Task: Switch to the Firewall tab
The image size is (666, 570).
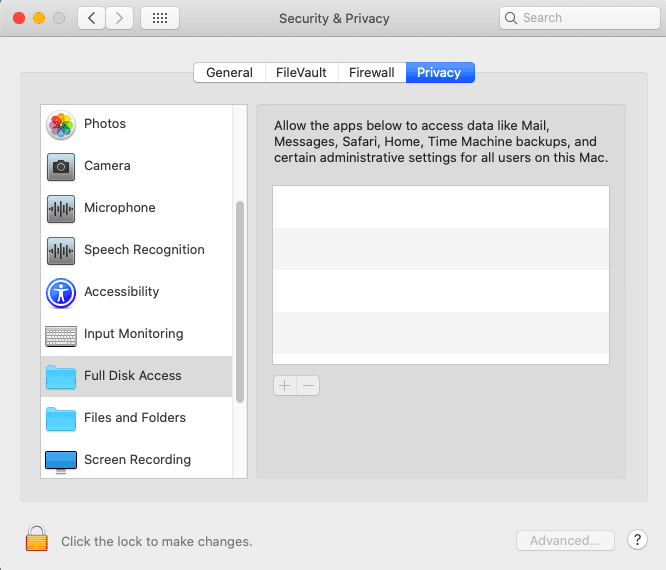Action: click(x=371, y=73)
